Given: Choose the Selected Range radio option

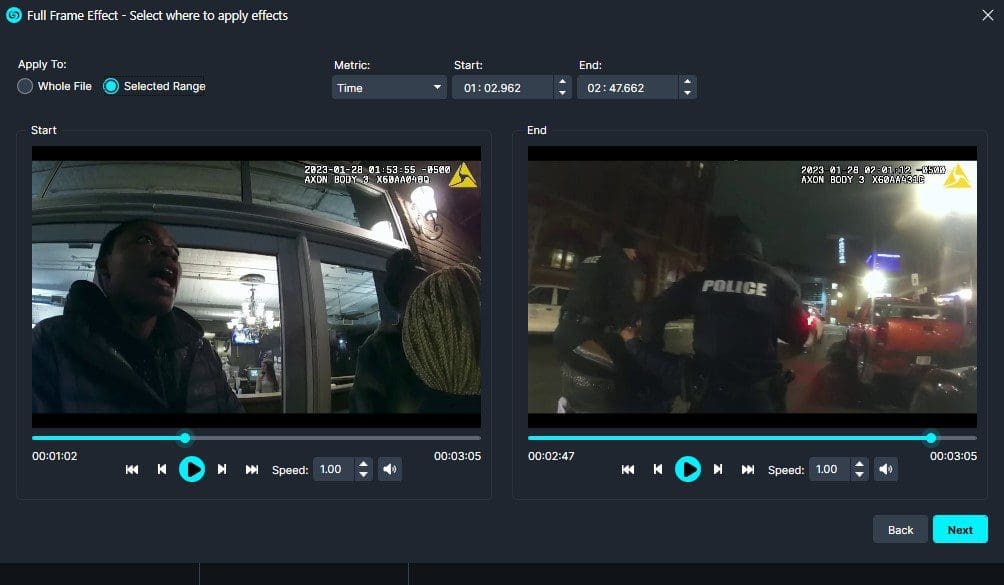Looking at the screenshot, I should (111, 86).
